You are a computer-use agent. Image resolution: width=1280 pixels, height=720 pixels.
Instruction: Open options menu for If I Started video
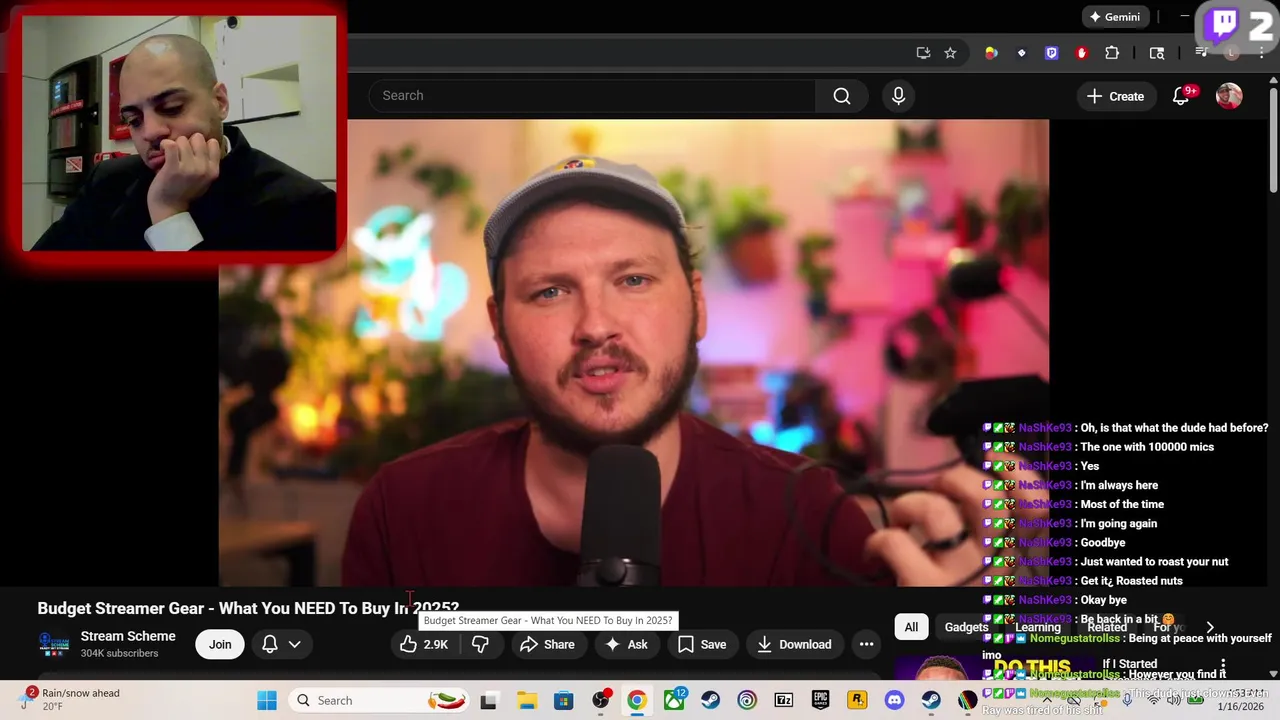[1223, 666]
